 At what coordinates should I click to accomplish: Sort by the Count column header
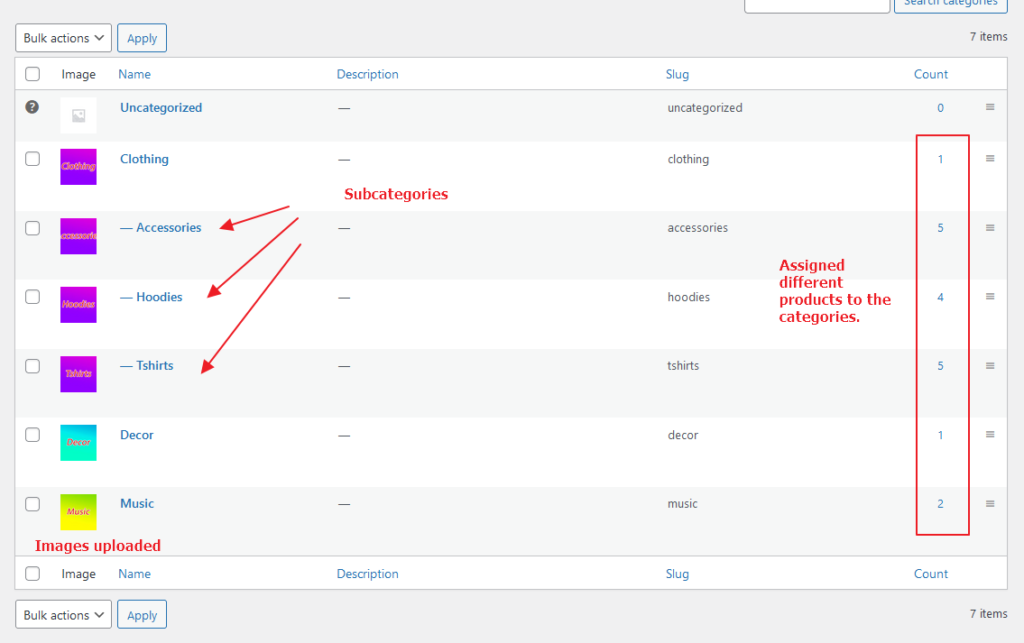pyautogui.click(x=930, y=74)
